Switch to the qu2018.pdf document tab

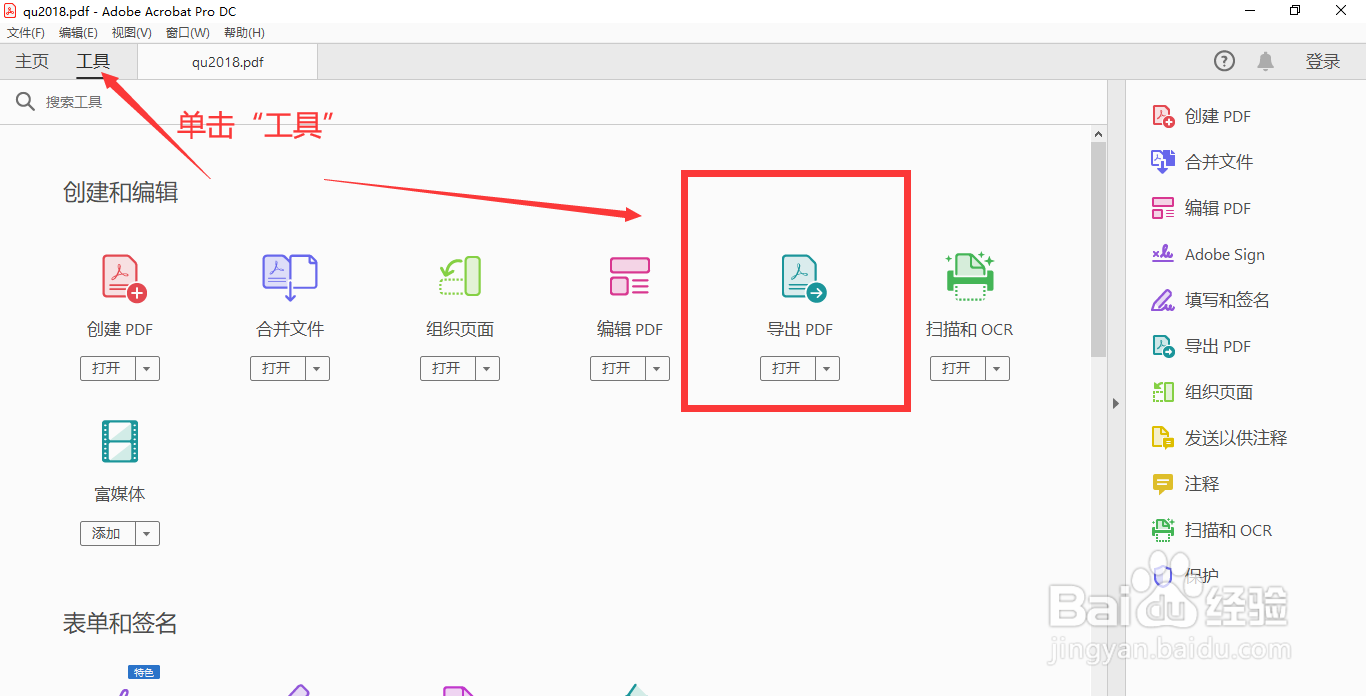click(x=228, y=61)
